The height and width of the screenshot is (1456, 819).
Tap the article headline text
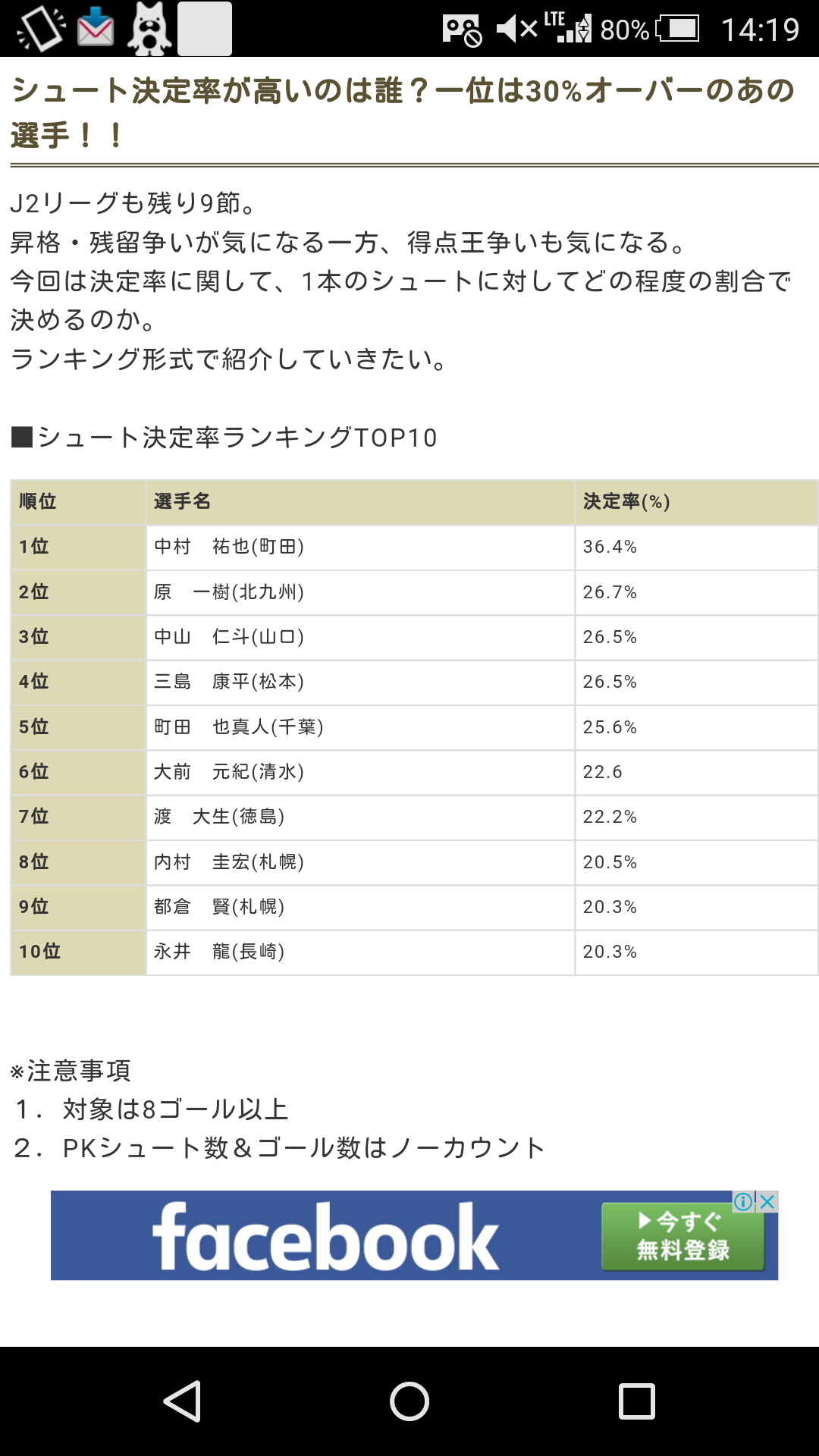pyautogui.click(x=403, y=113)
